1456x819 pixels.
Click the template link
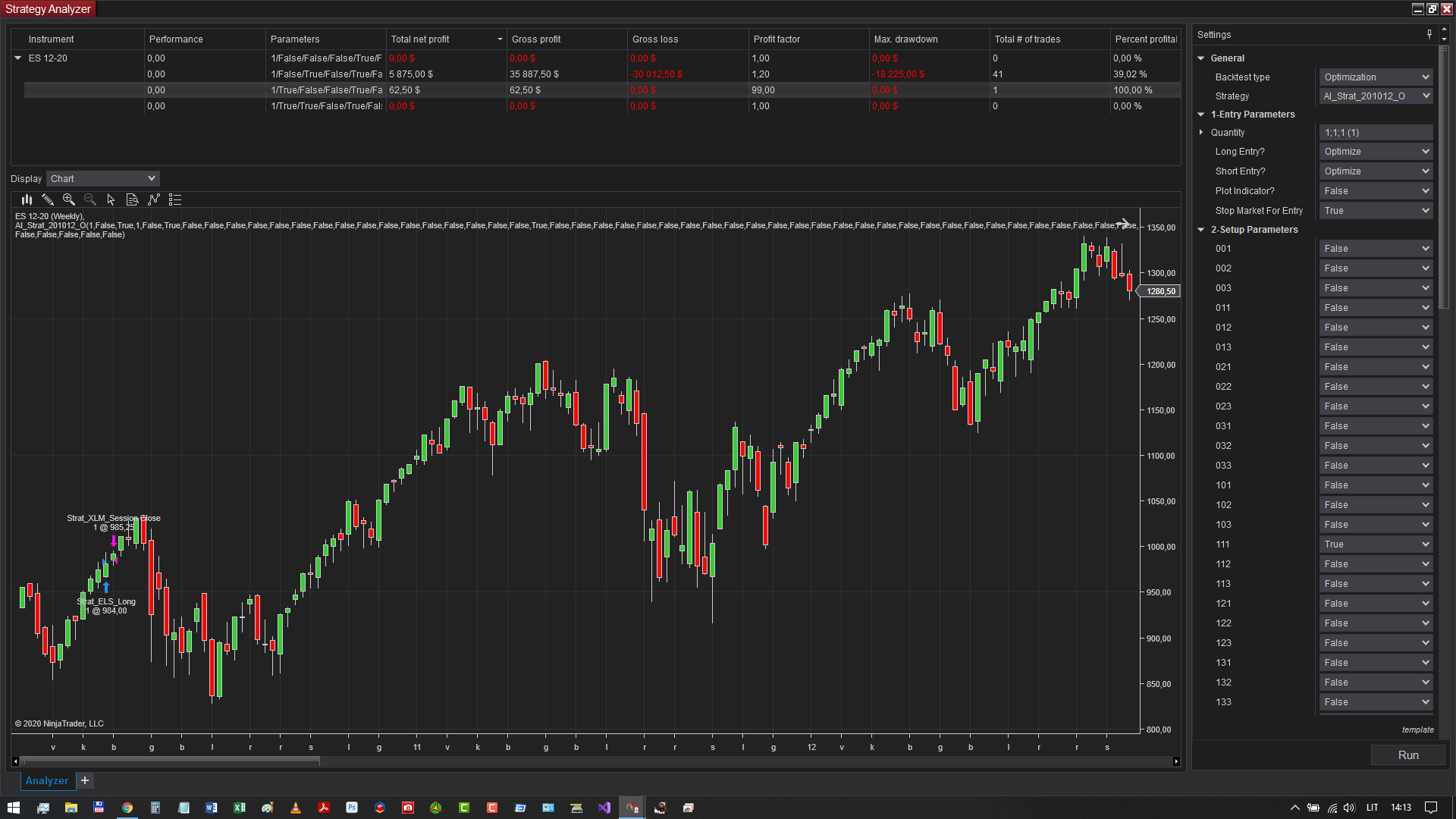click(x=1417, y=730)
